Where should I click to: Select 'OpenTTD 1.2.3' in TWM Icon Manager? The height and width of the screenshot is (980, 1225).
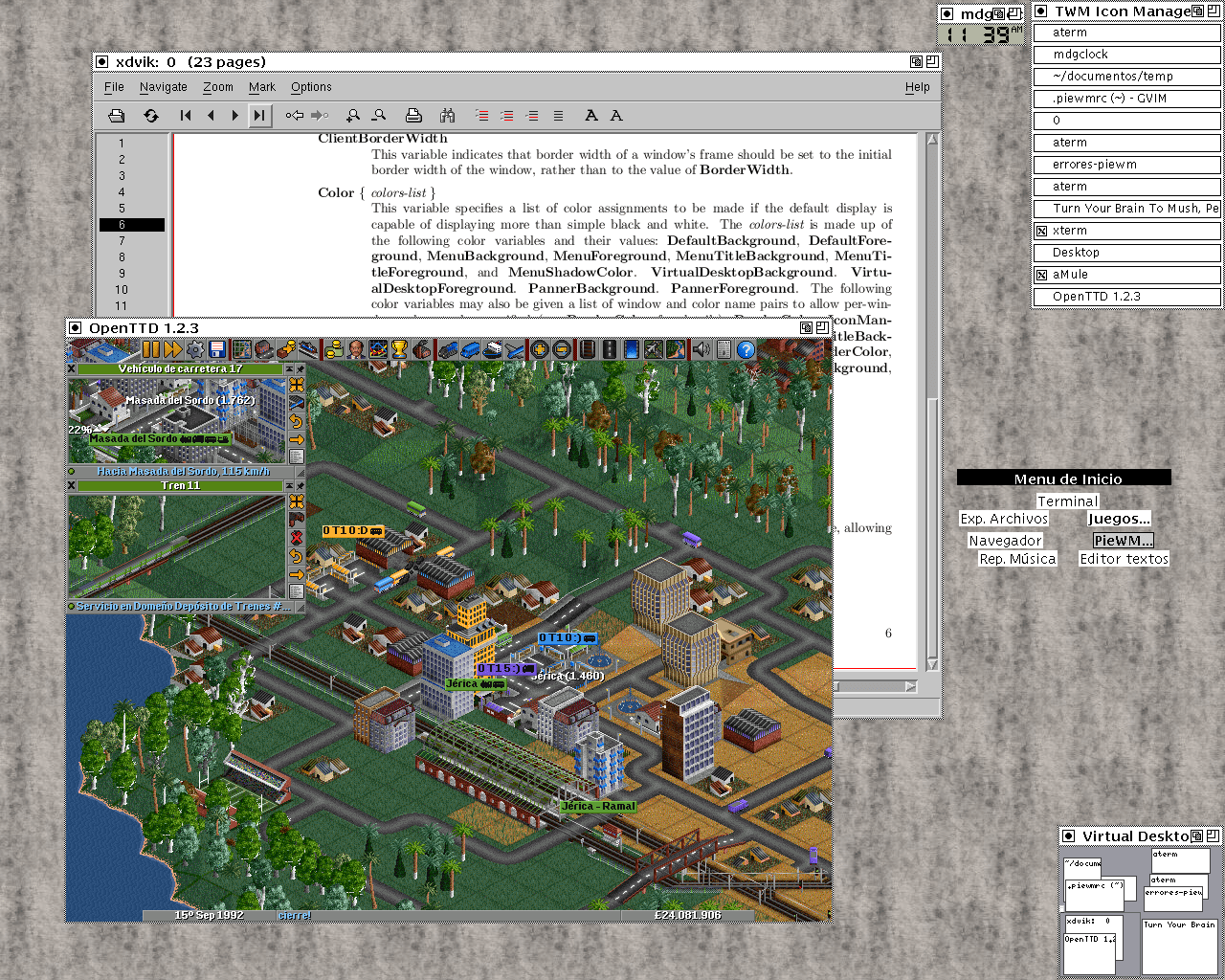point(1127,297)
